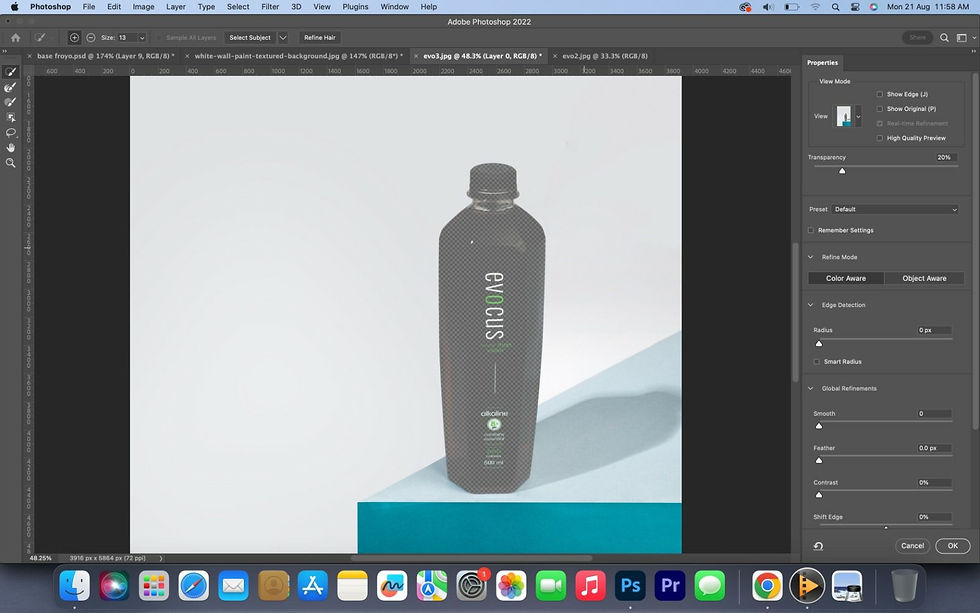
Task: Select the Refine Edge Brush tool
Action: tap(11, 87)
